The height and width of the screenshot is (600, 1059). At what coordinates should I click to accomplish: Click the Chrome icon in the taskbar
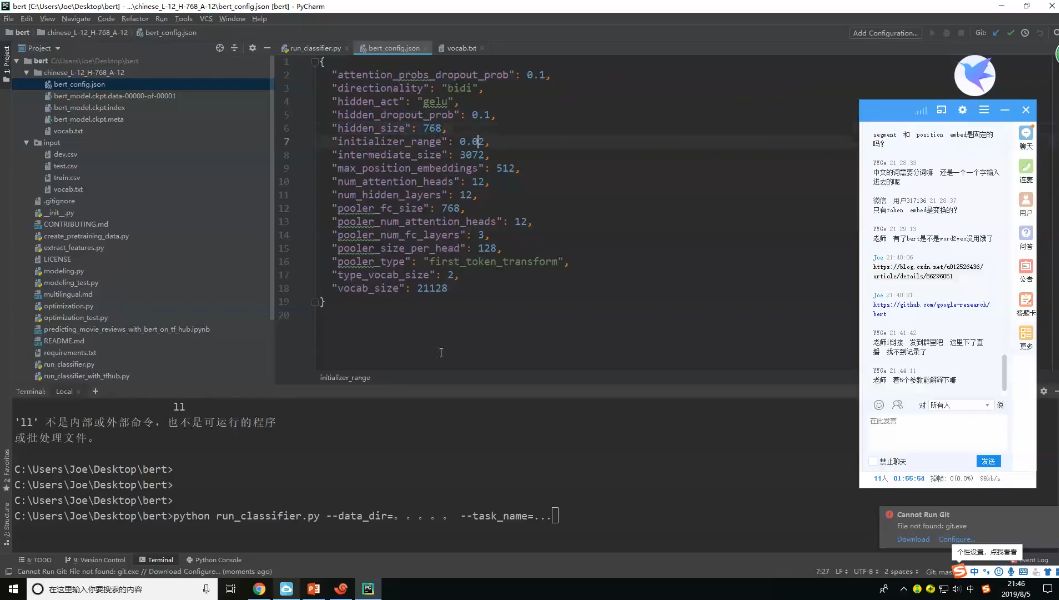(259, 589)
